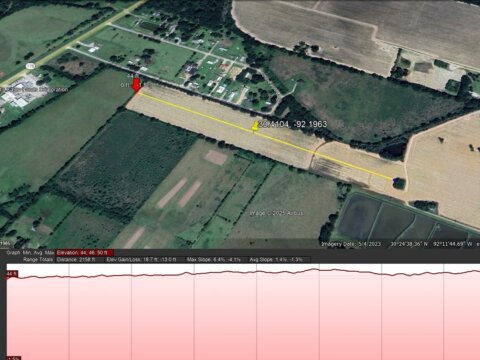Click the Elev Gain/Loss readout
Screen dimensions: 480x360
coord(141,259)
